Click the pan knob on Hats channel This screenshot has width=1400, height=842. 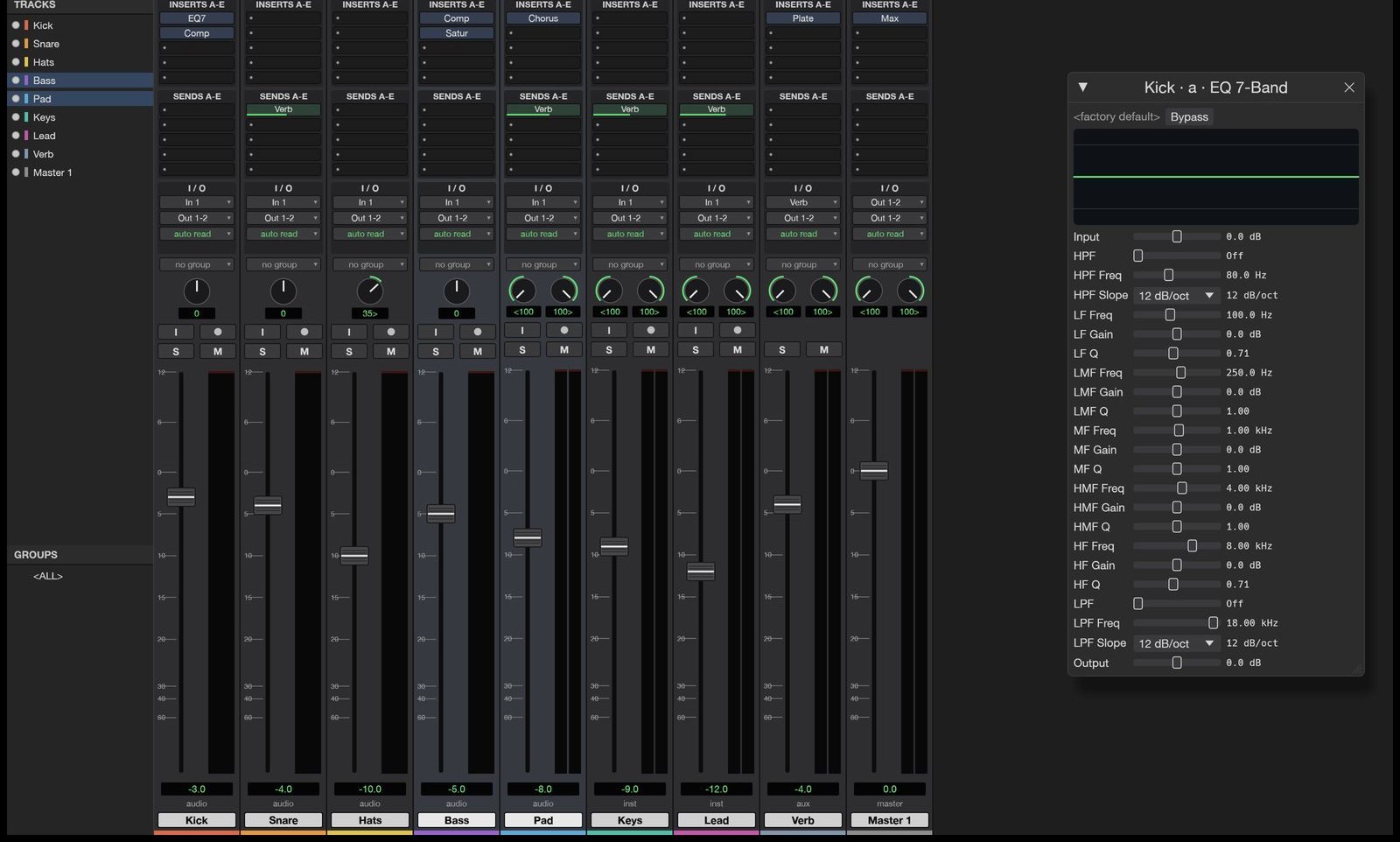point(370,291)
